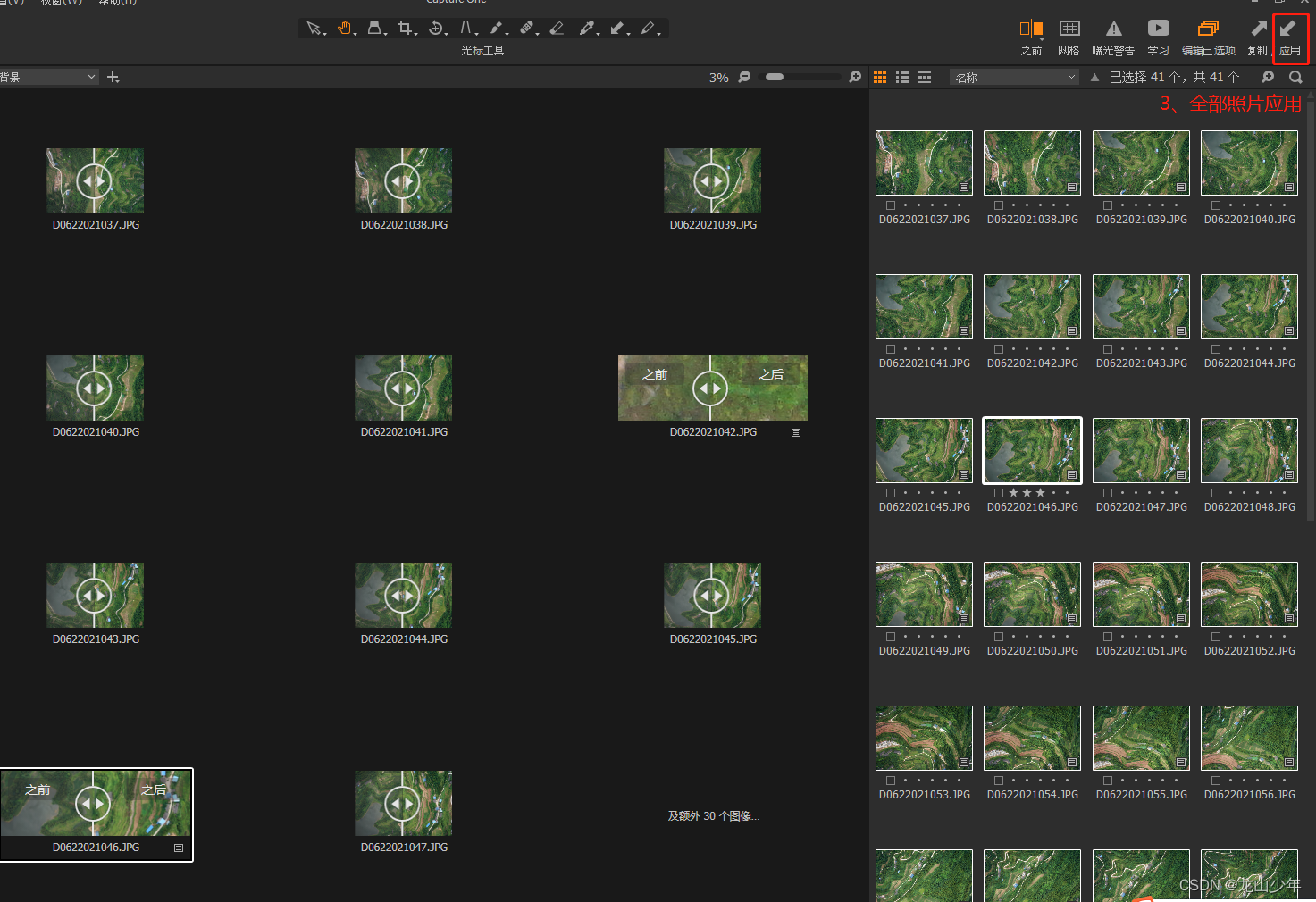1316x902 pixels.
Task: Switch browser to filmstrip view
Action: 925,78
